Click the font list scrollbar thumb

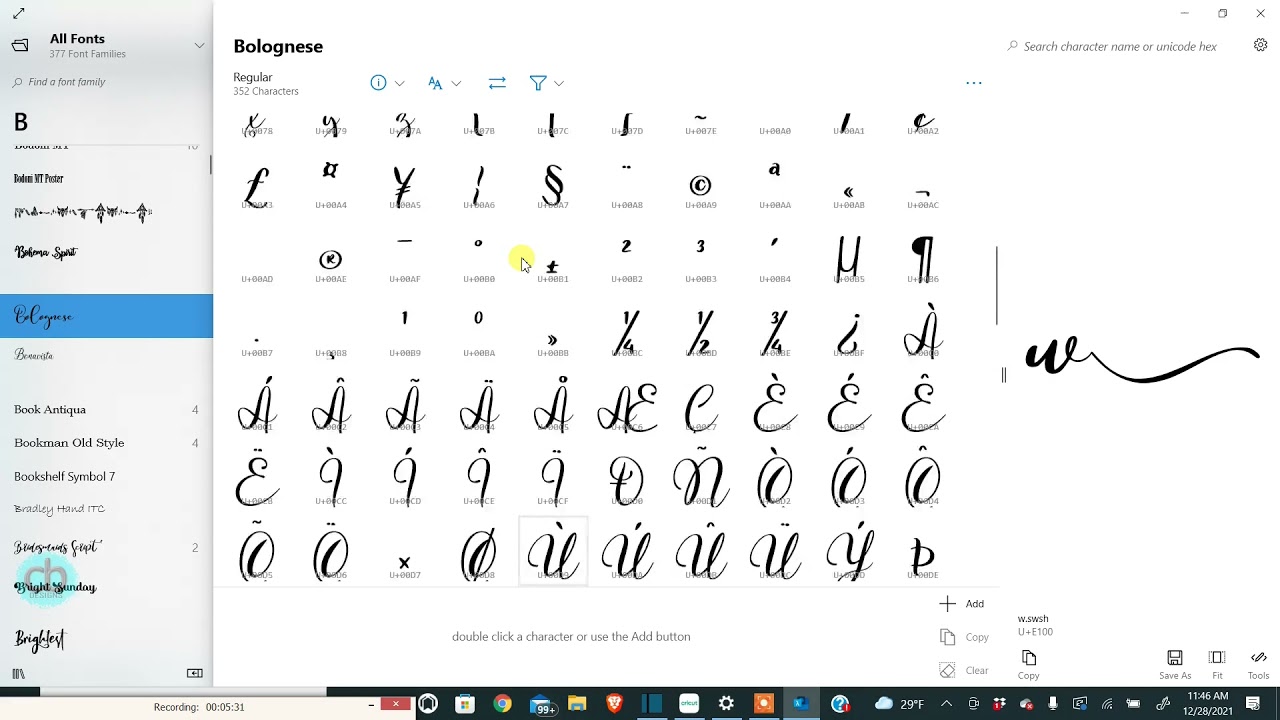(210, 164)
